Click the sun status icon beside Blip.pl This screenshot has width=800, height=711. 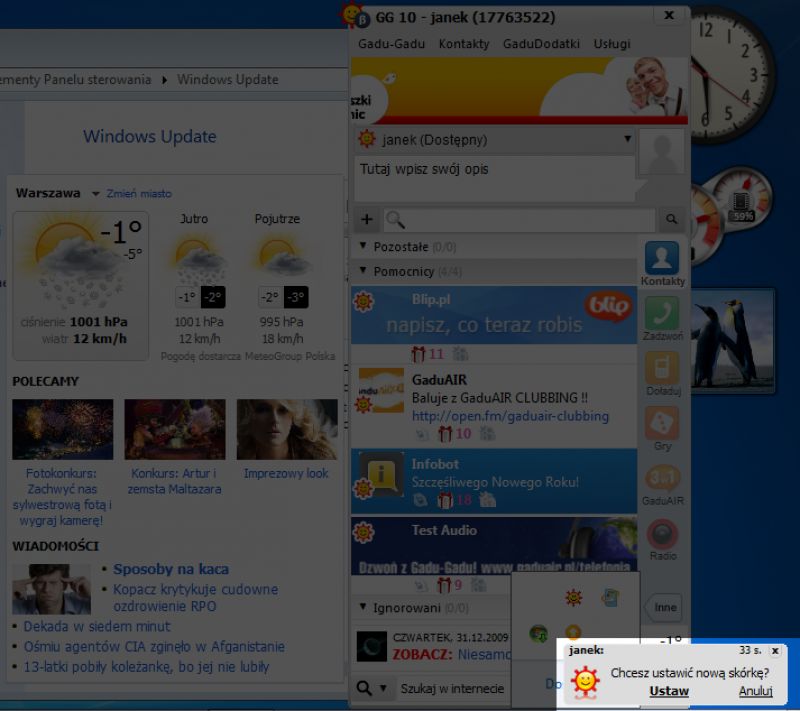click(363, 301)
